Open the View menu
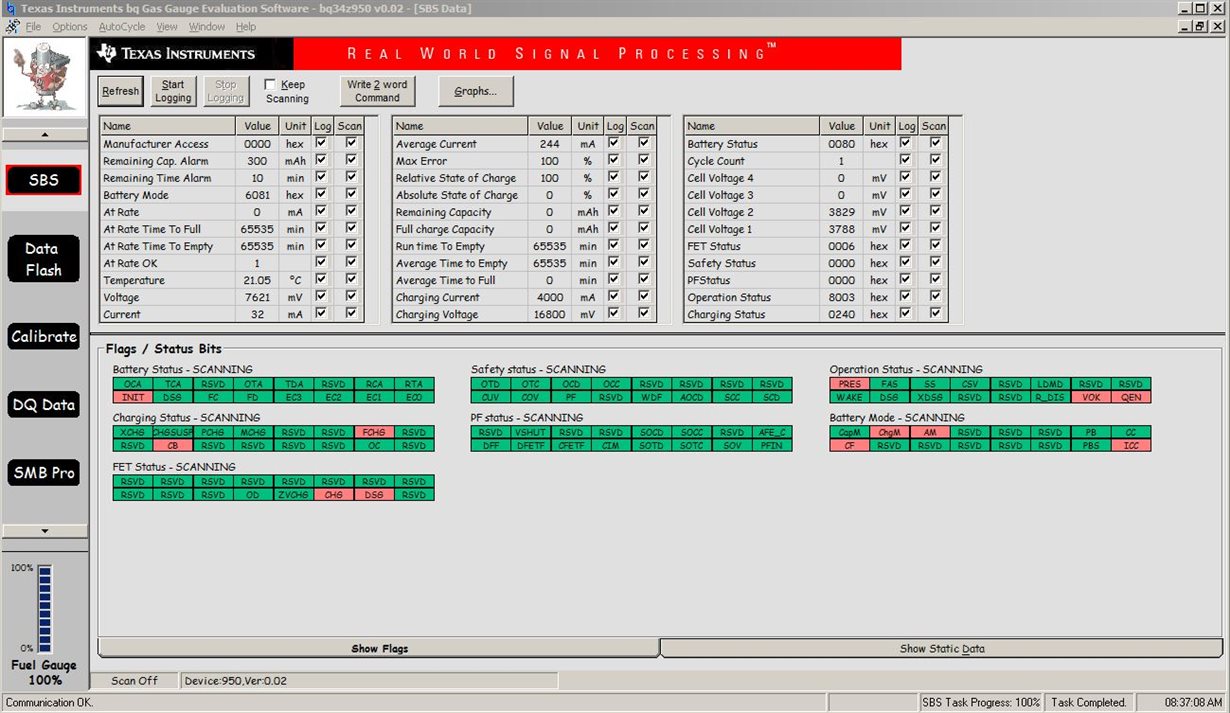This screenshot has width=1230, height=713. click(167, 27)
